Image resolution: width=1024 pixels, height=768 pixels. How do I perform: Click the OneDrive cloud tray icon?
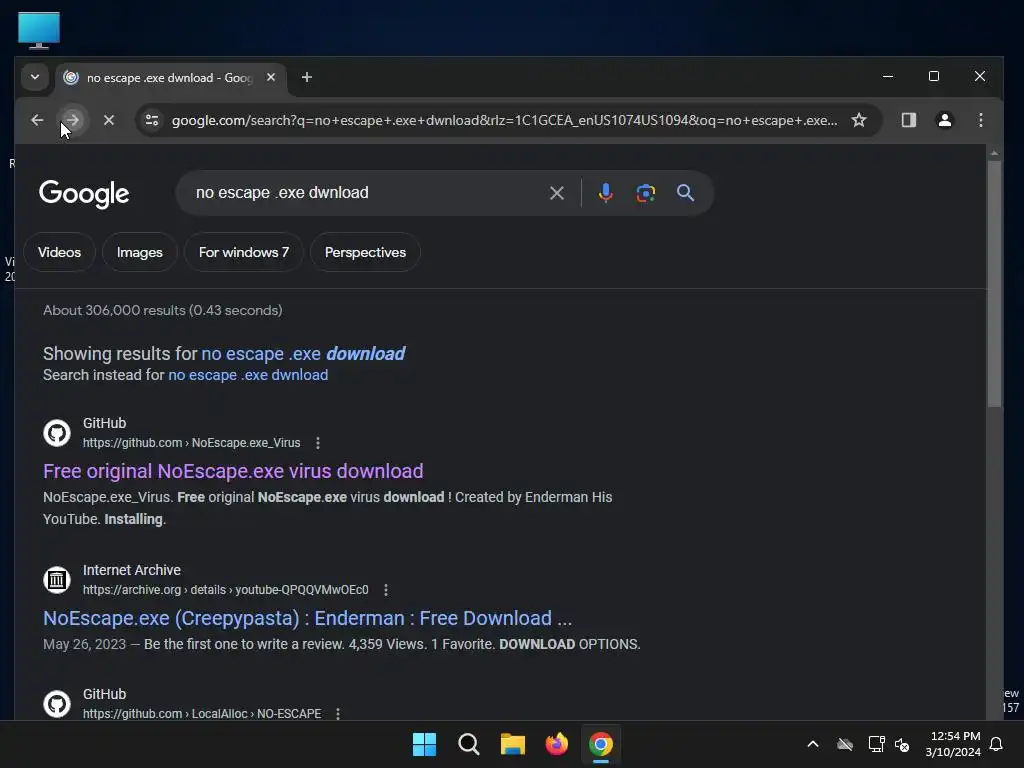click(x=845, y=744)
